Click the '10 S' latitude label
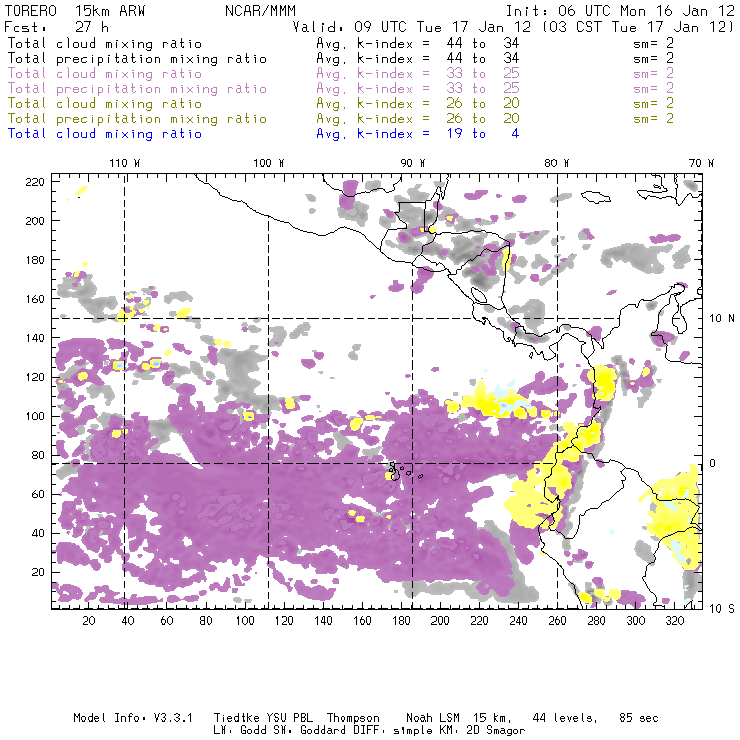 coord(722,609)
